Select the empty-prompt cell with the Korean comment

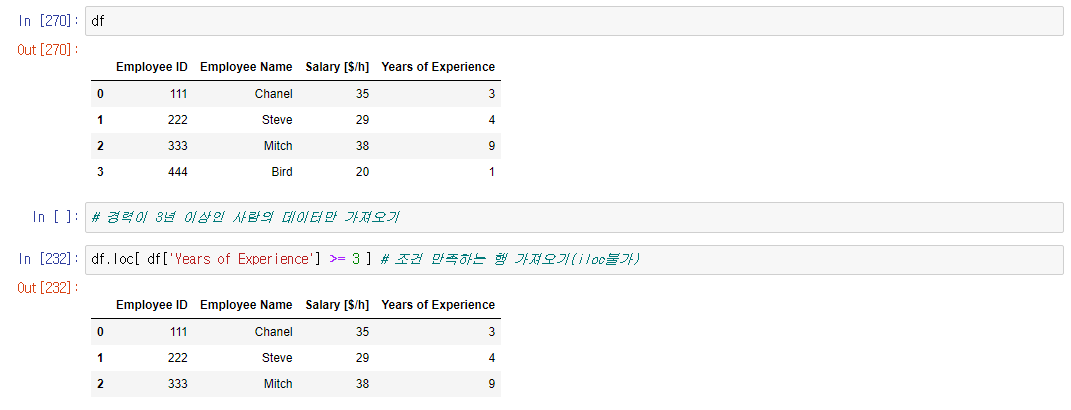pyautogui.click(x=574, y=217)
